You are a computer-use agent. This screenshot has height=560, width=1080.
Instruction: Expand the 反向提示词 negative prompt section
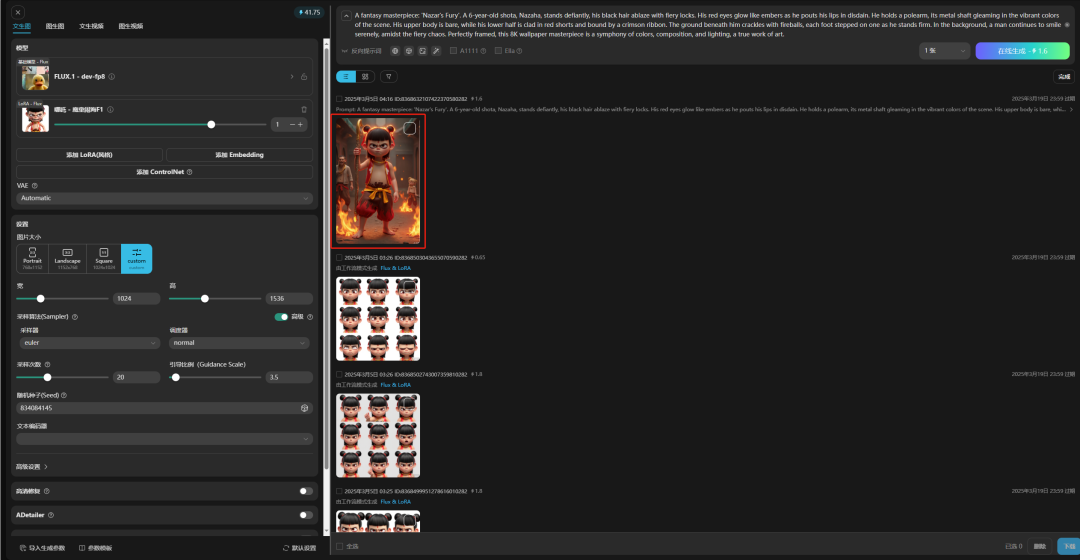click(362, 51)
